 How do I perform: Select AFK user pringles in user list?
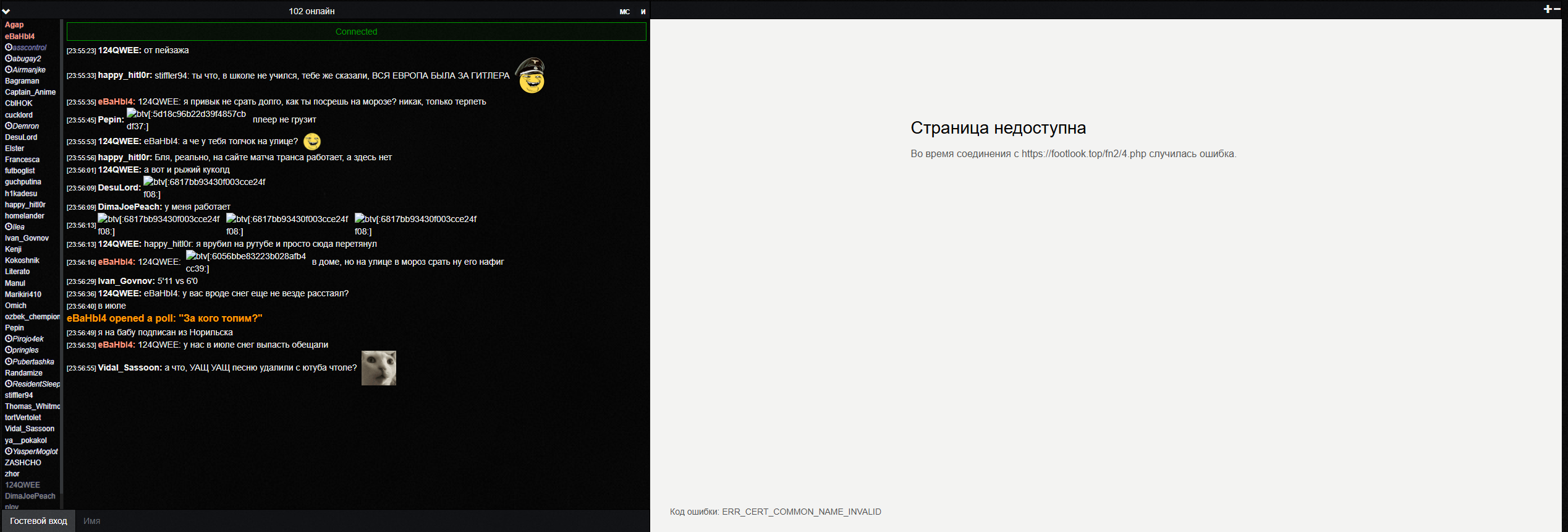point(22,350)
